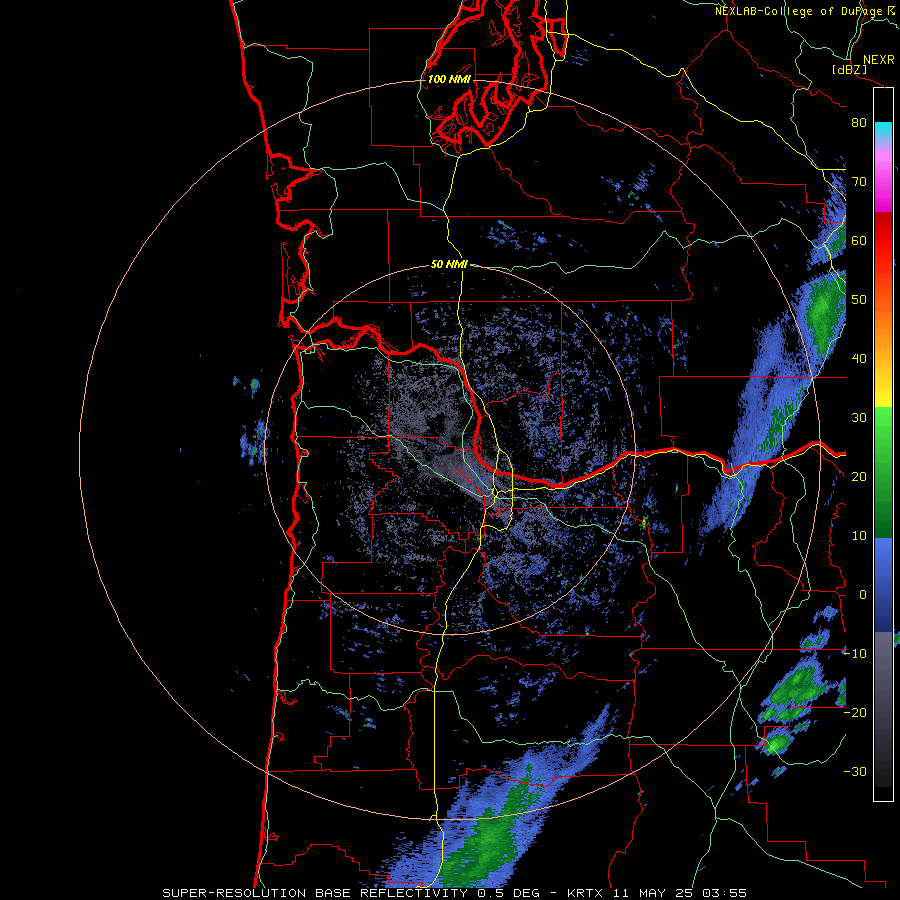Select the "NEXLAB-College of DuPage" credit text
This screenshot has width=900, height=900.
(799, 11)
